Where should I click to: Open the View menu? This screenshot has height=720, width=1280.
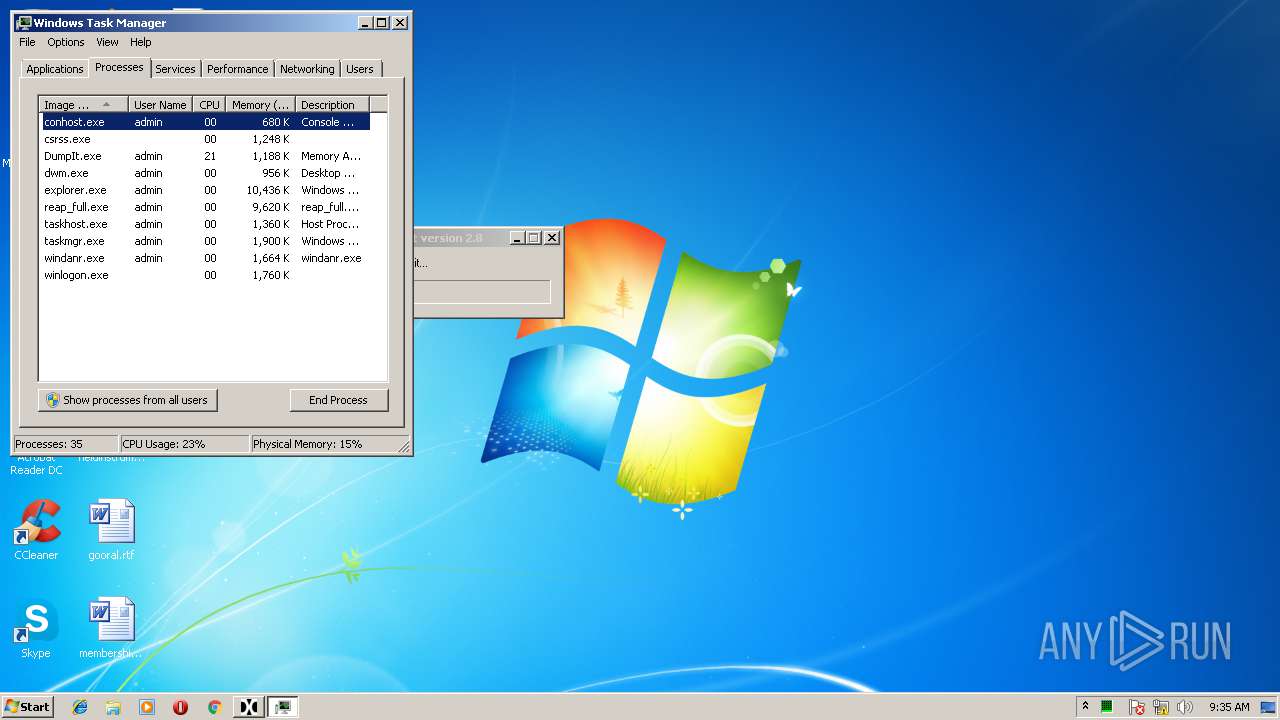[x=107, y=42]
